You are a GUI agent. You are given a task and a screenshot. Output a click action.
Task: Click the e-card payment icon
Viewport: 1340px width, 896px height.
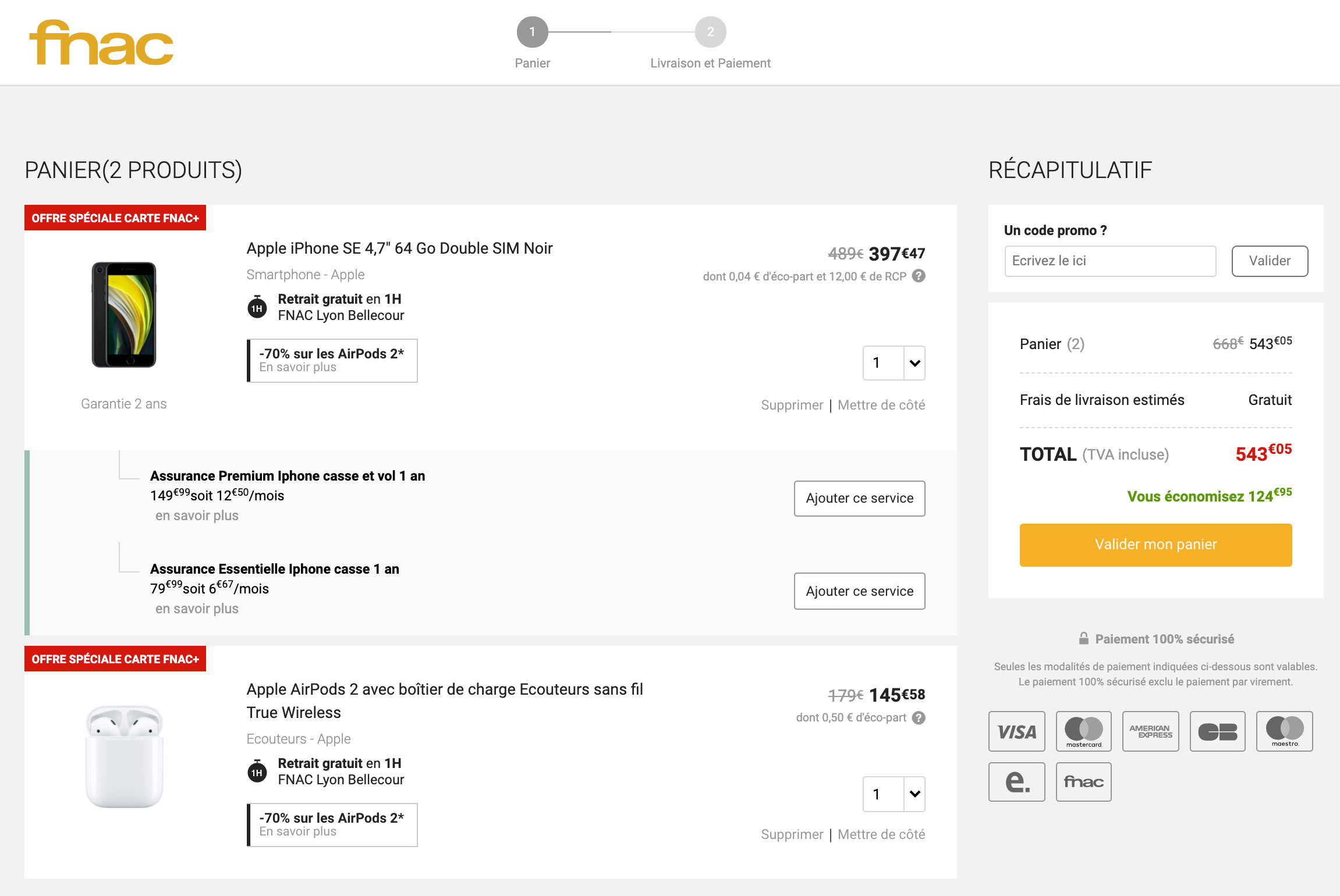click(x=1016, y=782)
